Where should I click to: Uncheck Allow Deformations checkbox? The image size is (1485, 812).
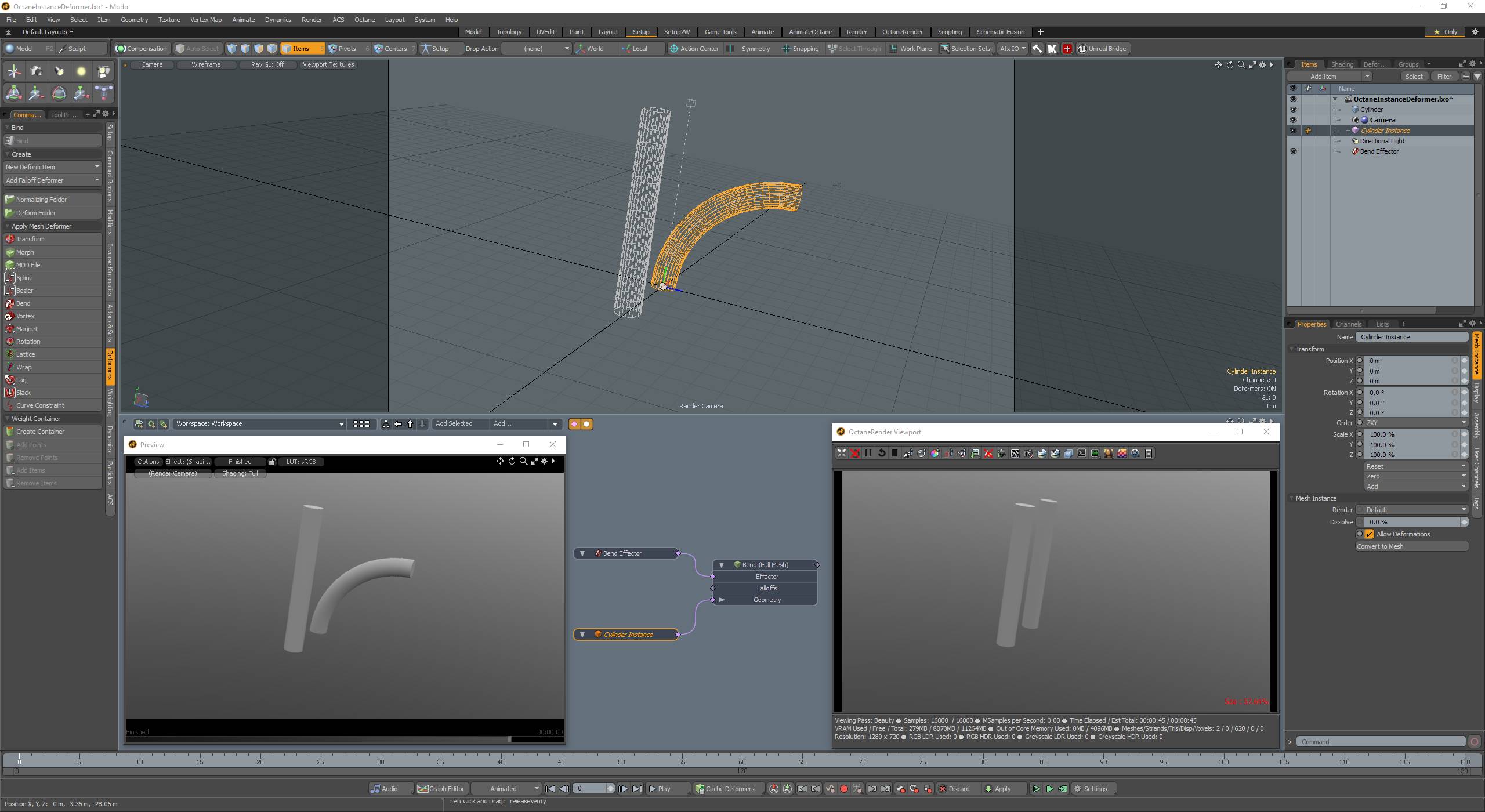(x=1370, y=534)
